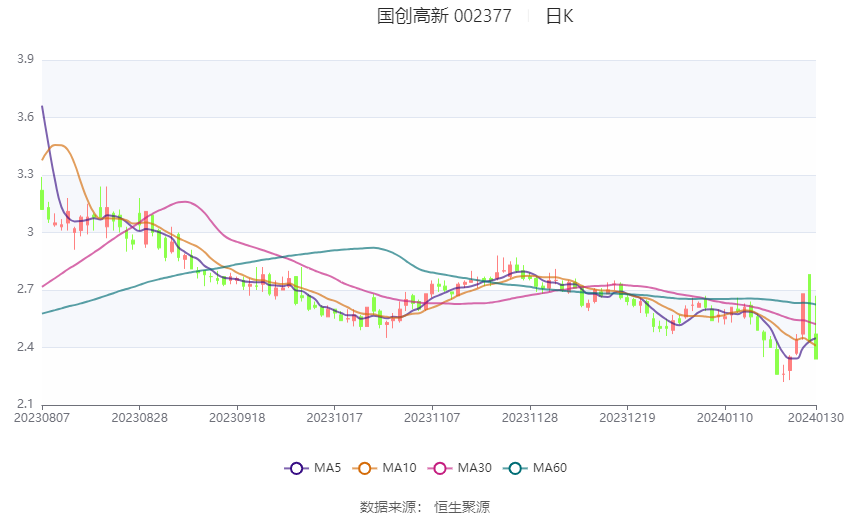850x517 pixels.
Task: Click the y-axis value 2.1
Action: [x=25, y=404]
